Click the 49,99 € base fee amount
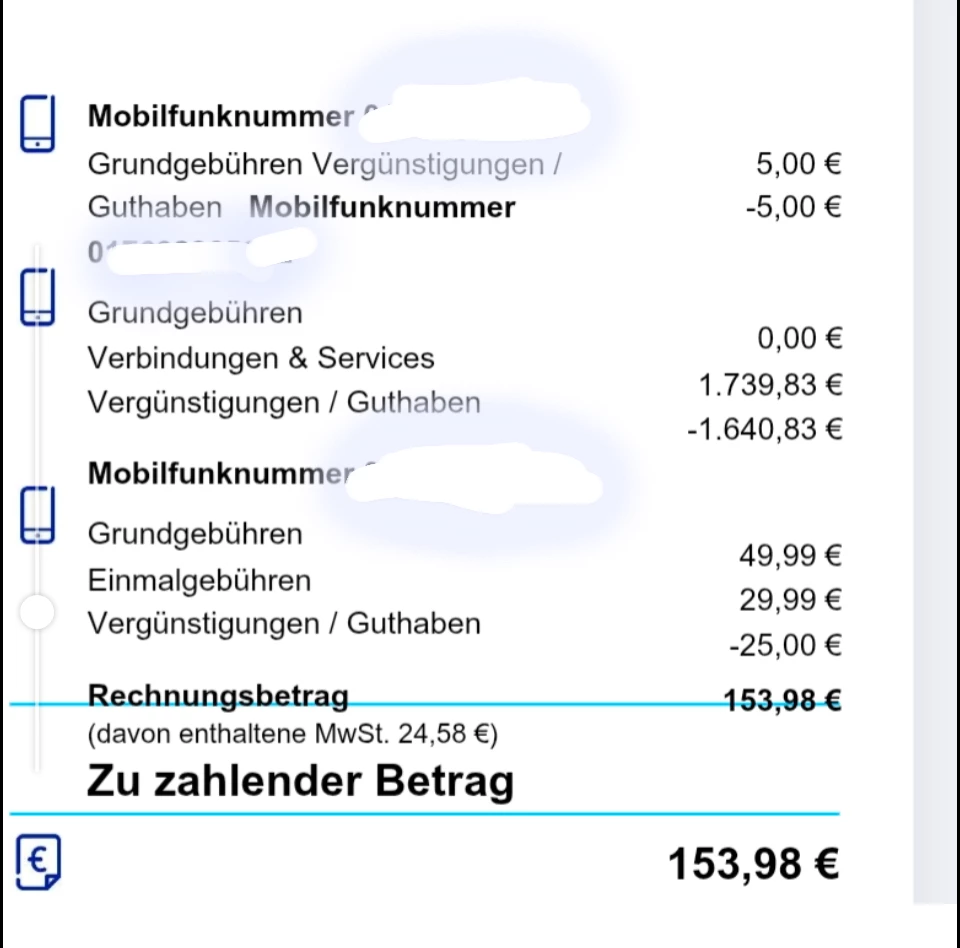The image size is (960, 948). coord(790,554)
